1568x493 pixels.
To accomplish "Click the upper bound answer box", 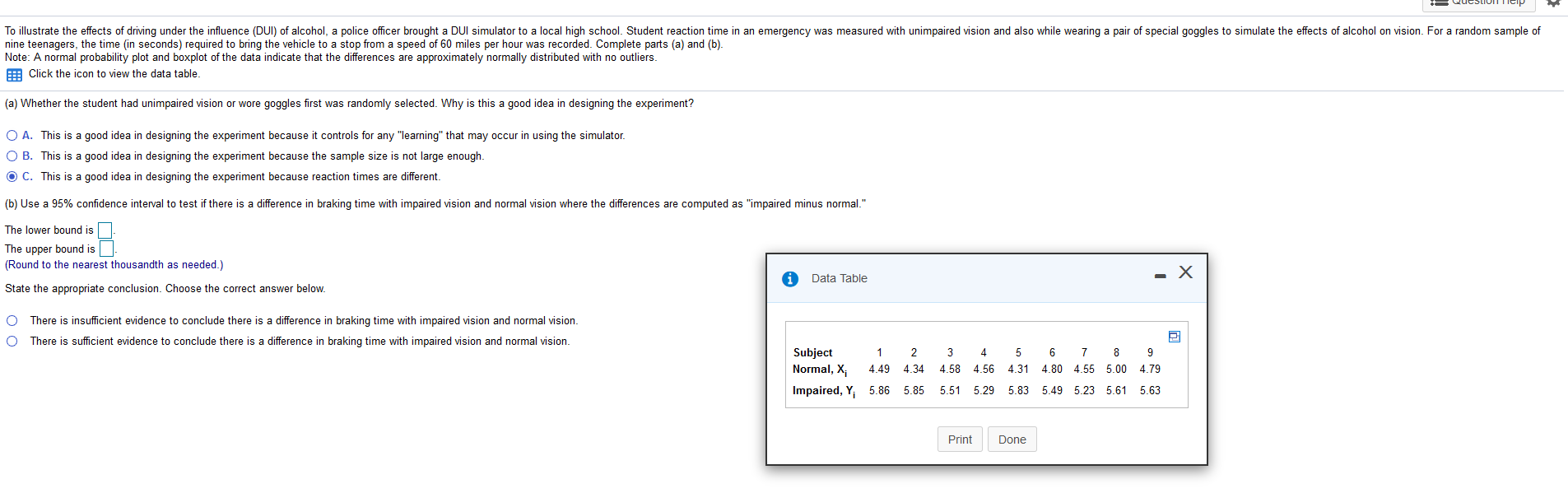I will click(x=106, y=249).
